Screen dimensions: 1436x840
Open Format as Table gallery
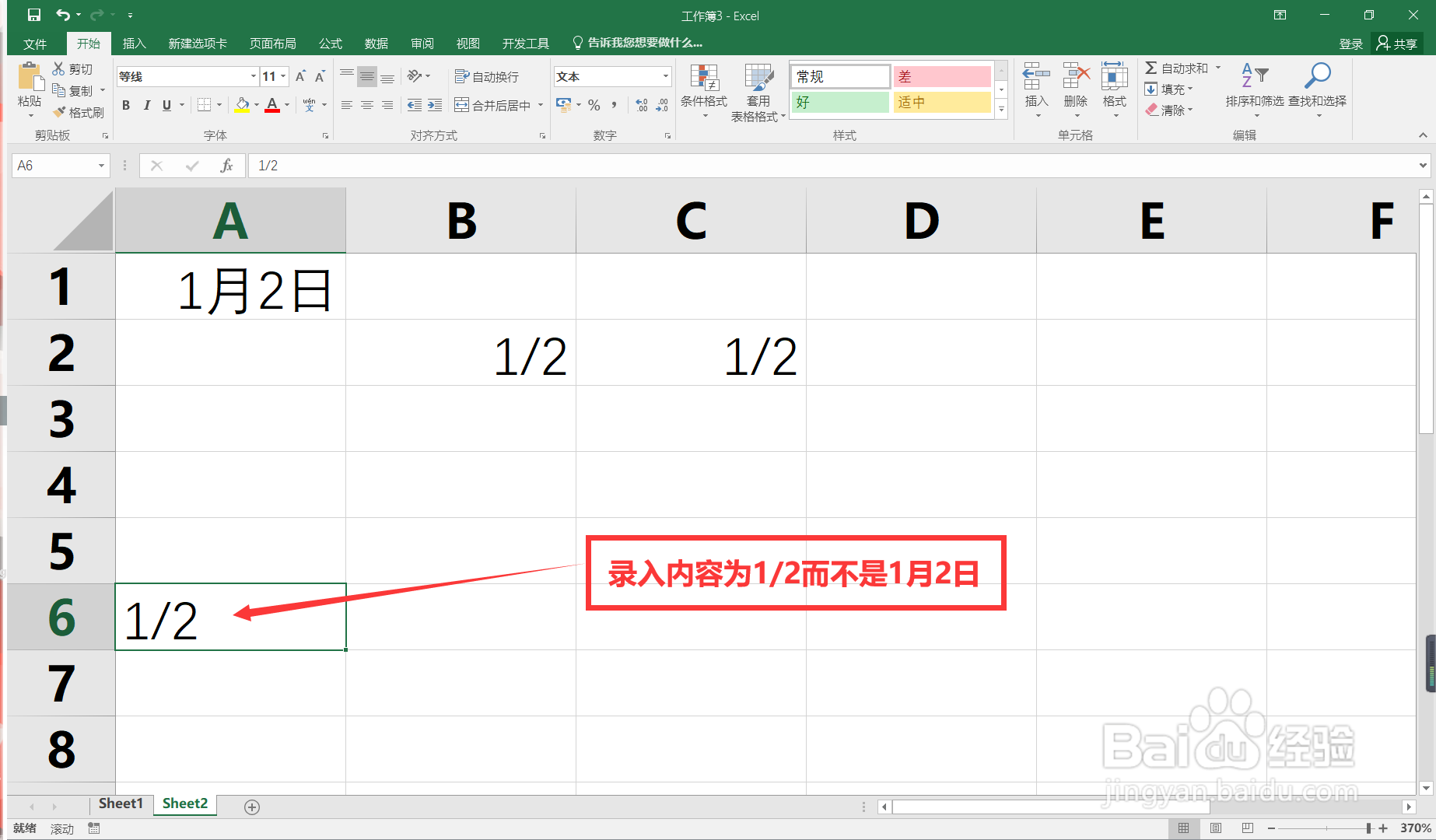[x=758, y=92]
